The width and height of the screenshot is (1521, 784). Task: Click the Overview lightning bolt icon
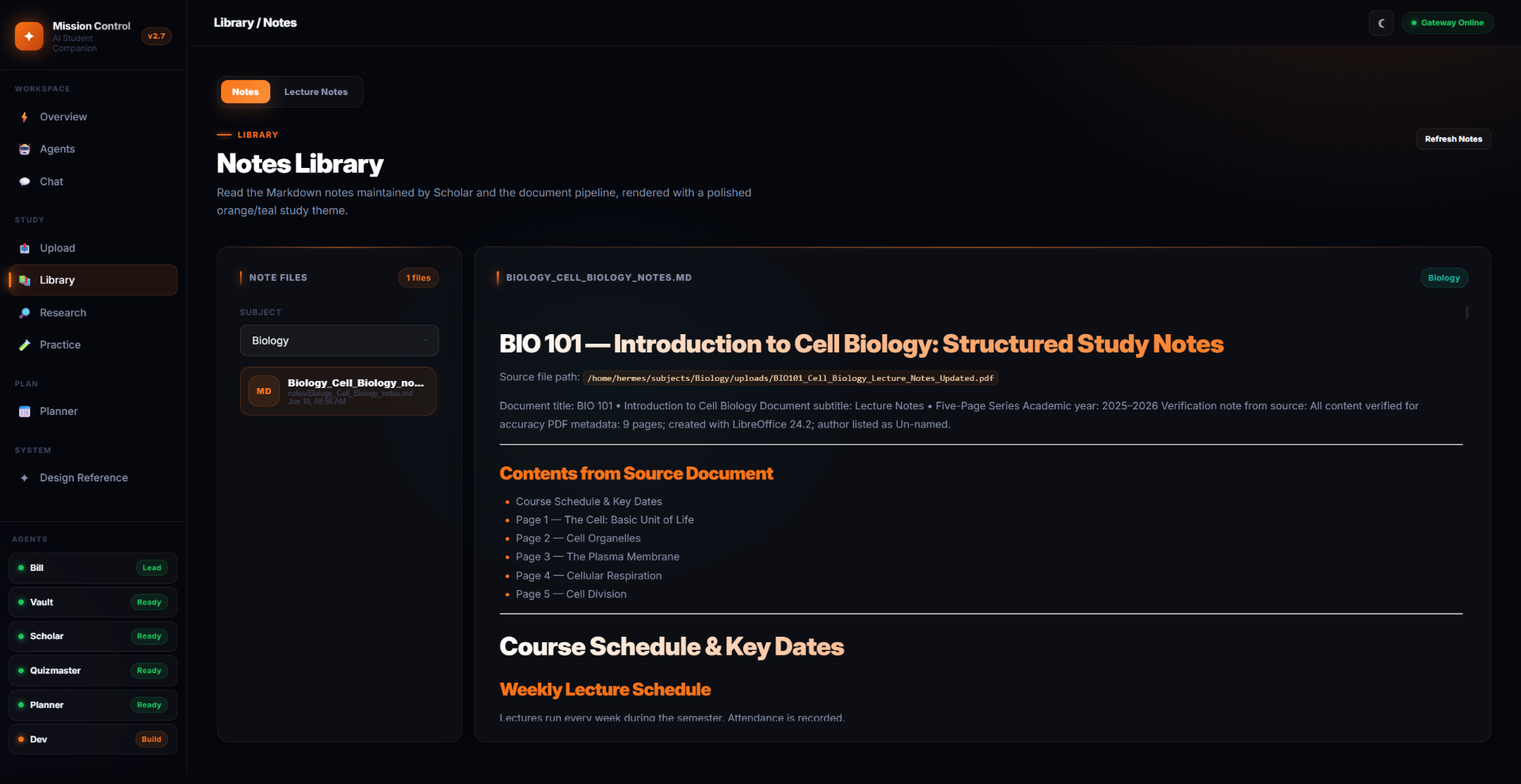(25, 117)
